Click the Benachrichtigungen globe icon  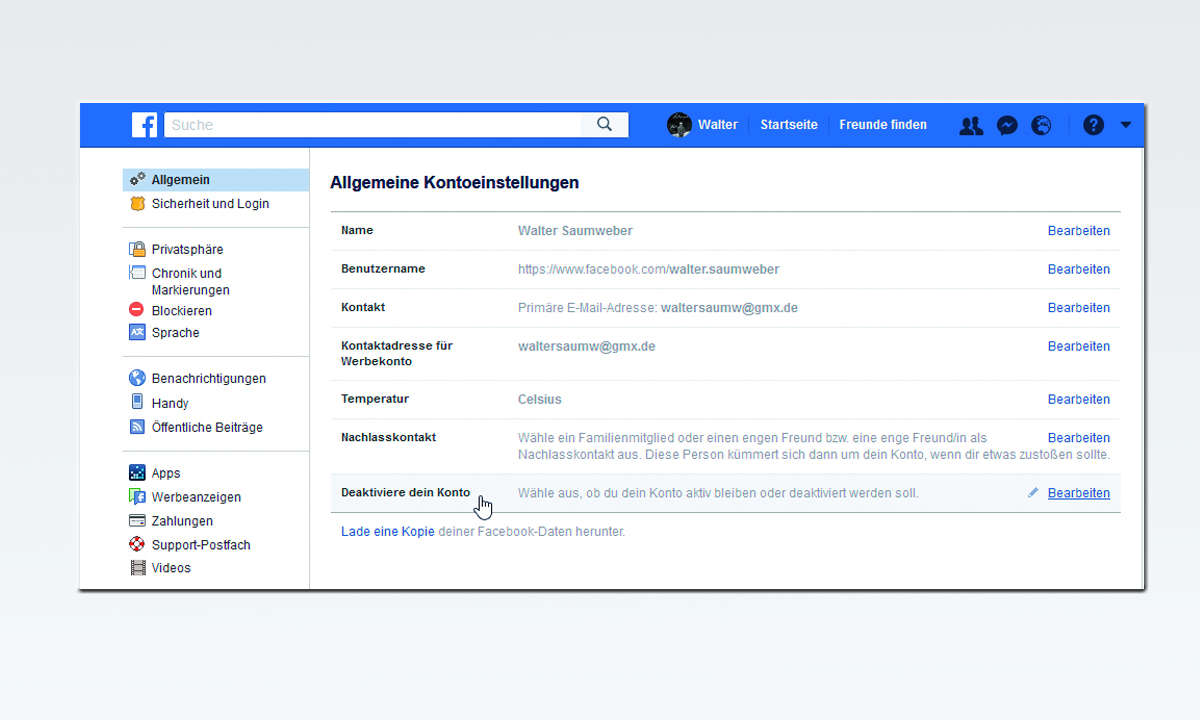pos(138,378)
